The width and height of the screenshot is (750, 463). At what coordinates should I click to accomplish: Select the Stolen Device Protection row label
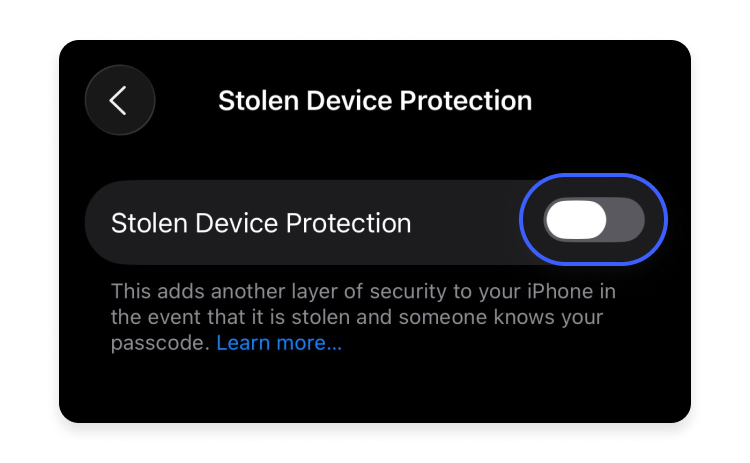[x=261, y=223]
